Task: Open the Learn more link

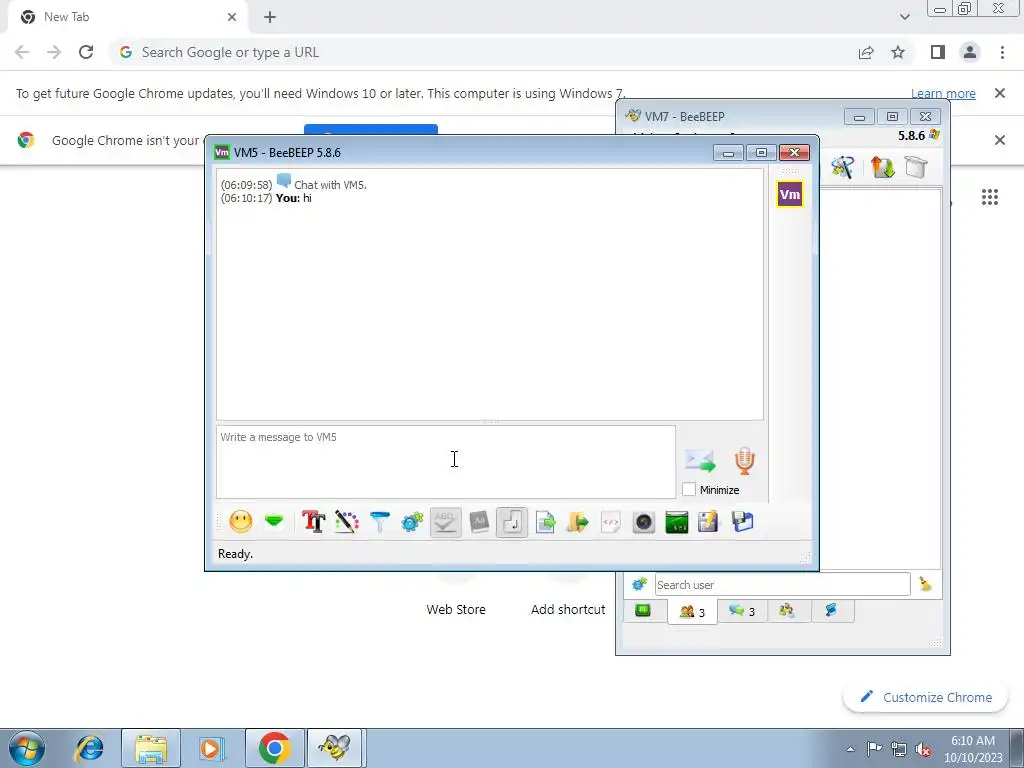Action: click(x=943, y=93)
